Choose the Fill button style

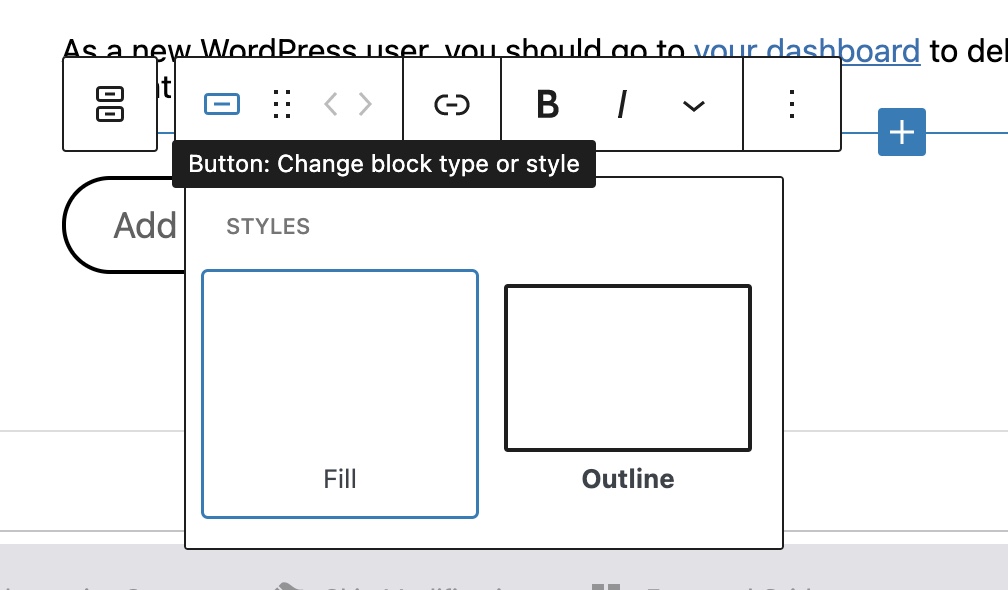click(340, 380)
